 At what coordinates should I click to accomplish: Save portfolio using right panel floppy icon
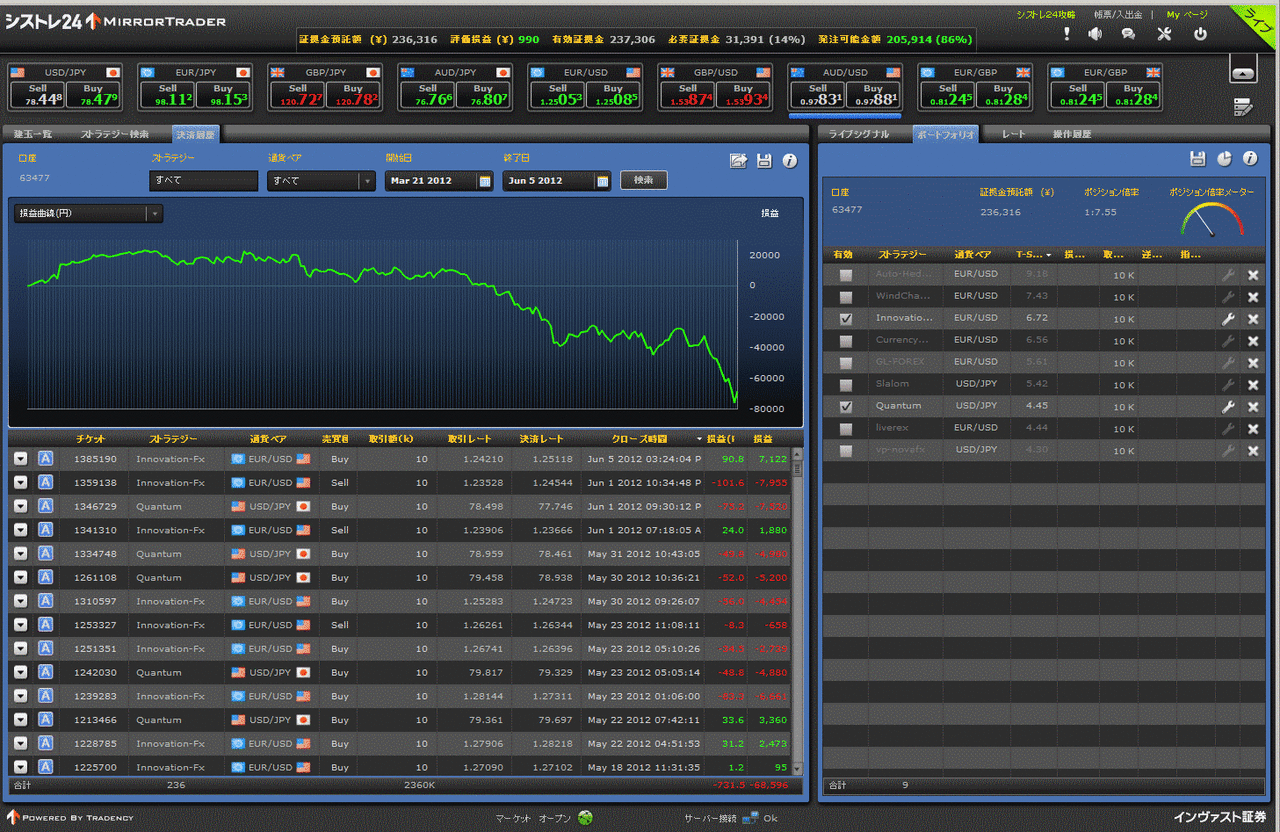pyautogui.click(x=1197, y=158)
